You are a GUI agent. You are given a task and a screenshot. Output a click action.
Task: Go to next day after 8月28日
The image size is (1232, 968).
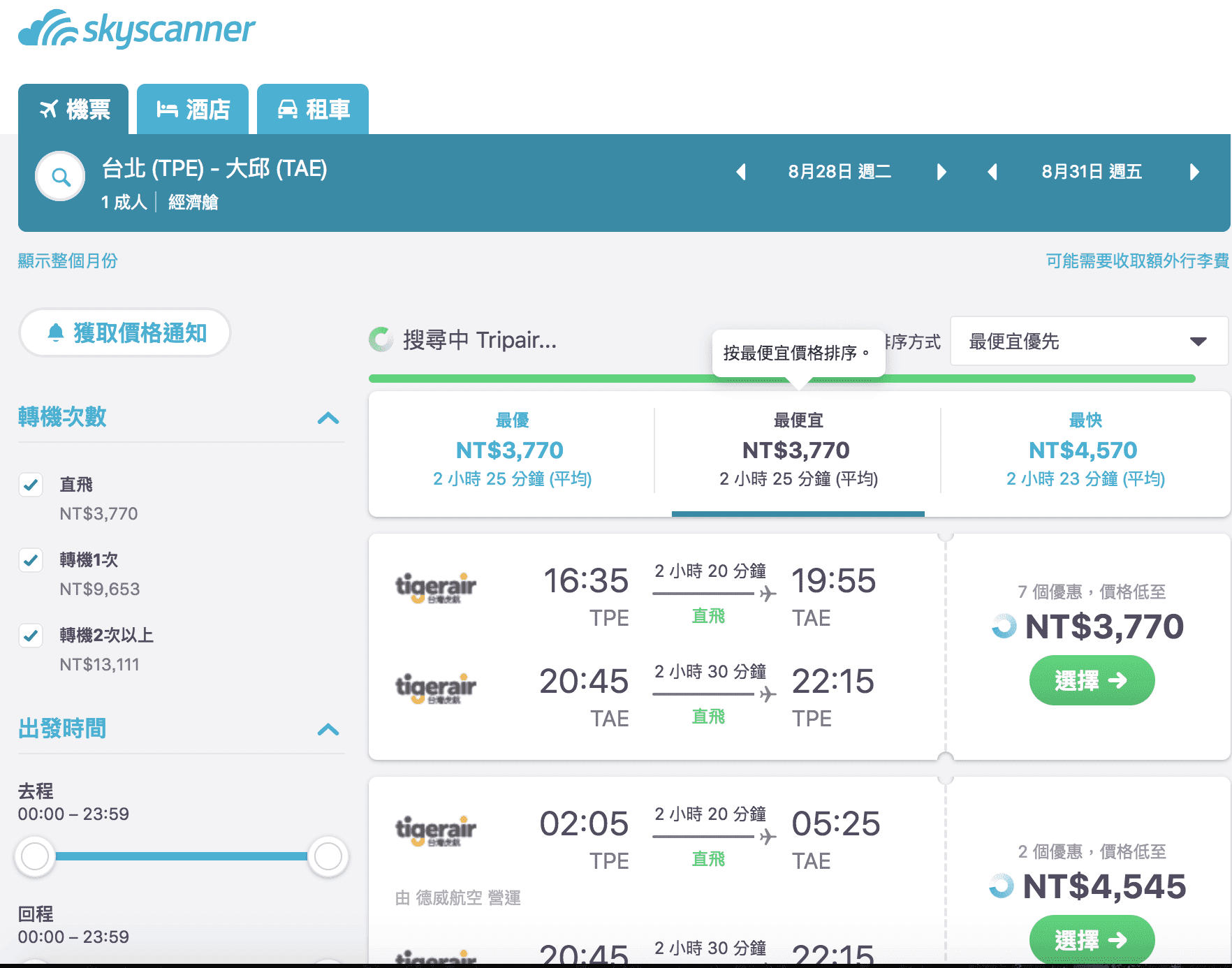tap(941, 172)
